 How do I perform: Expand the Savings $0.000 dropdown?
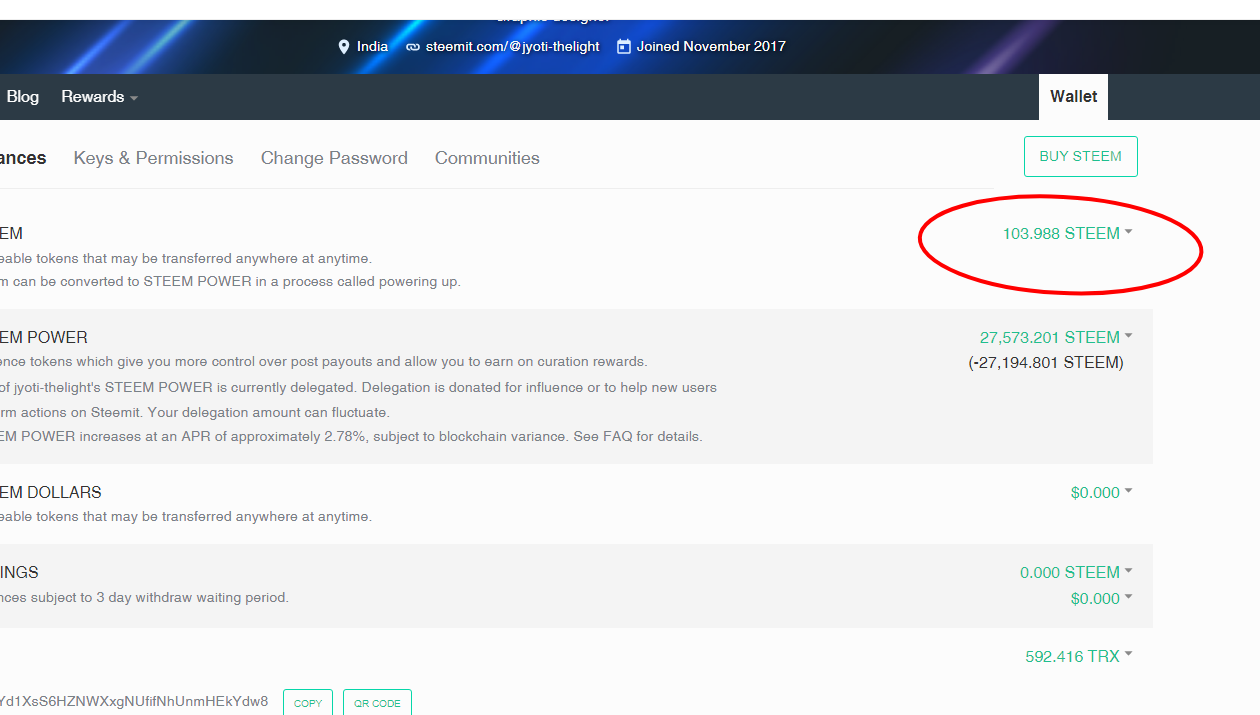pos(1101,598)
